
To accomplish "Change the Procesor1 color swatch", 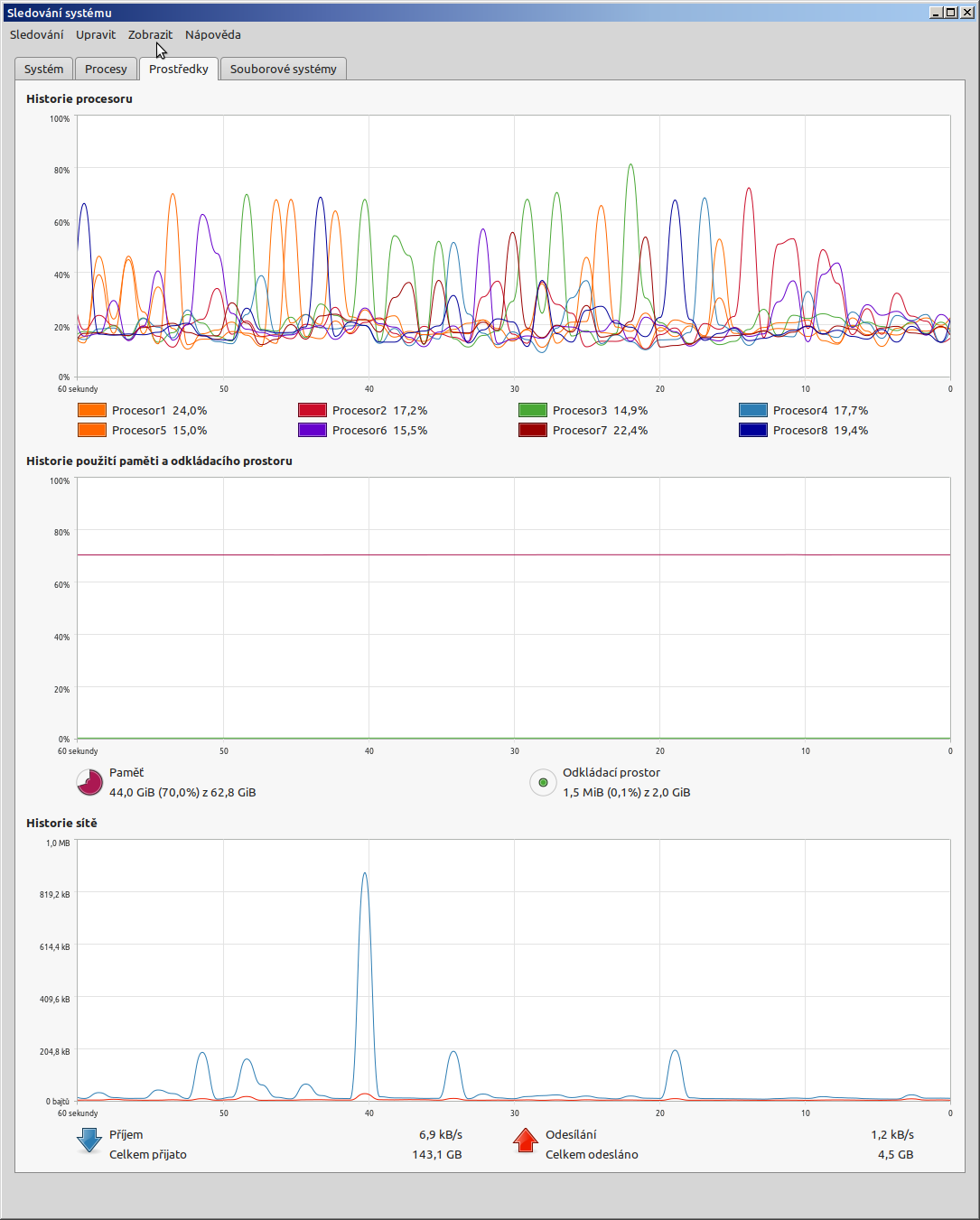I will click(x=92, y=410).
